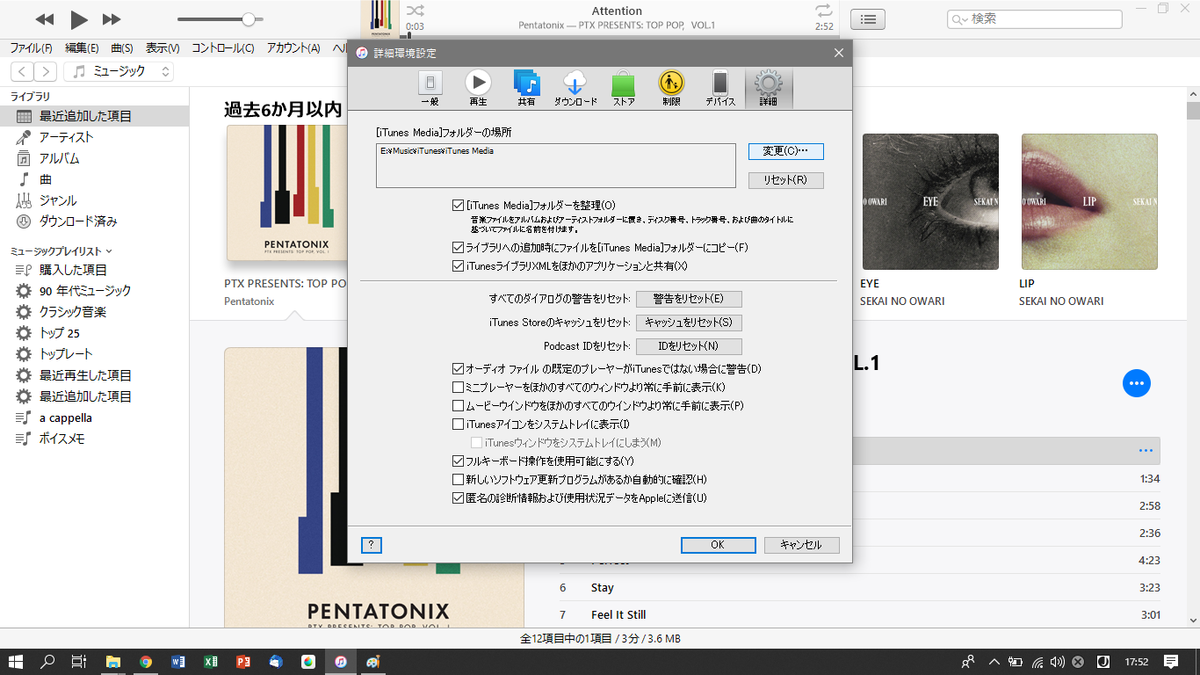Click the 変更(C)... button
1200x675 pixels.
tap(786, 151)
